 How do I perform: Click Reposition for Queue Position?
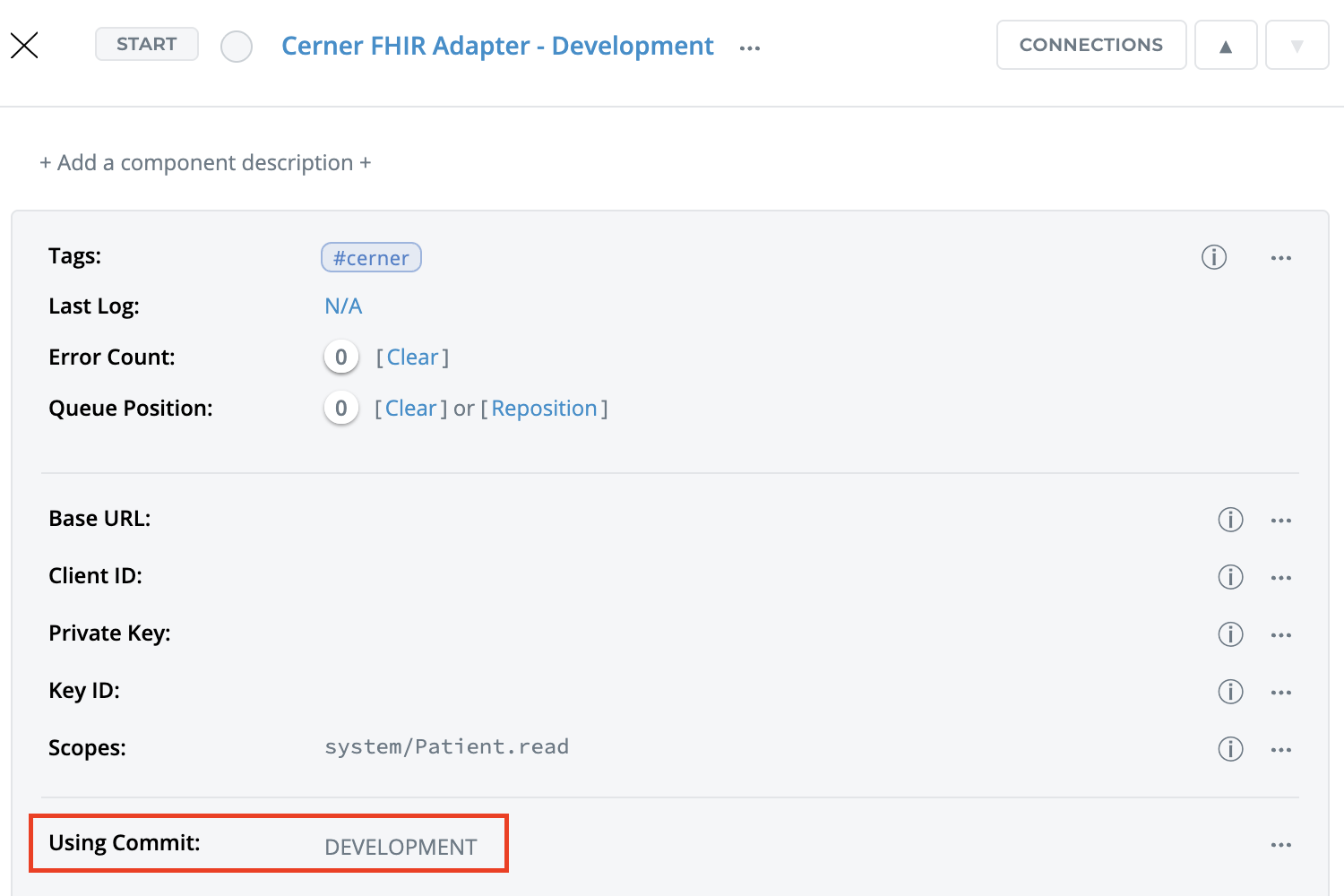[544, 409]
